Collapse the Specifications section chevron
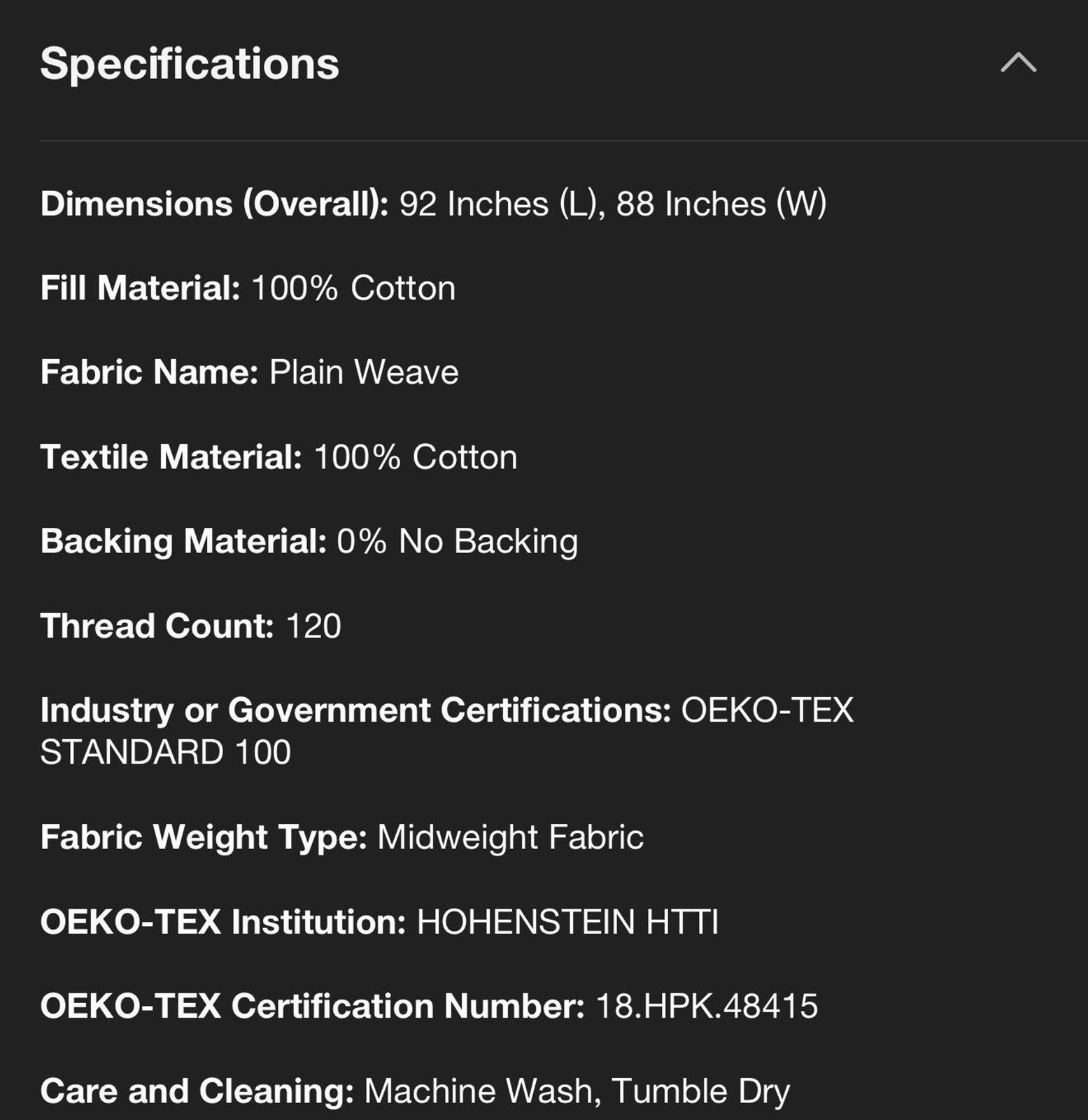The width and height of the screenshot is (1088, 1120). pyautogui.click(x=1018, y=63)
